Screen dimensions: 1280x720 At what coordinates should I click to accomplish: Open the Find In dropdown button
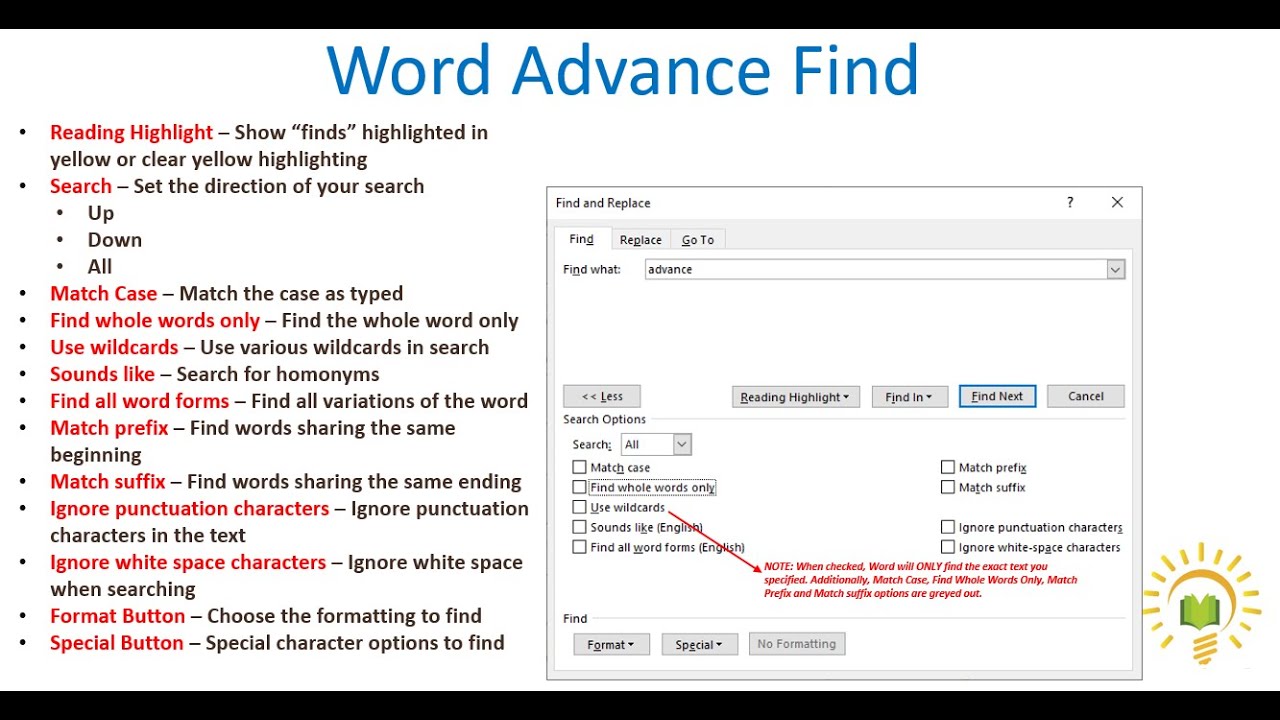pyautogui.click(x=908, y=397)
